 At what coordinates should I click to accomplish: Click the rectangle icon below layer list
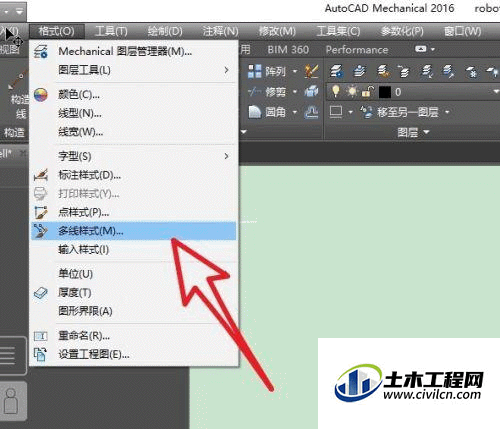tap(336, 112)
